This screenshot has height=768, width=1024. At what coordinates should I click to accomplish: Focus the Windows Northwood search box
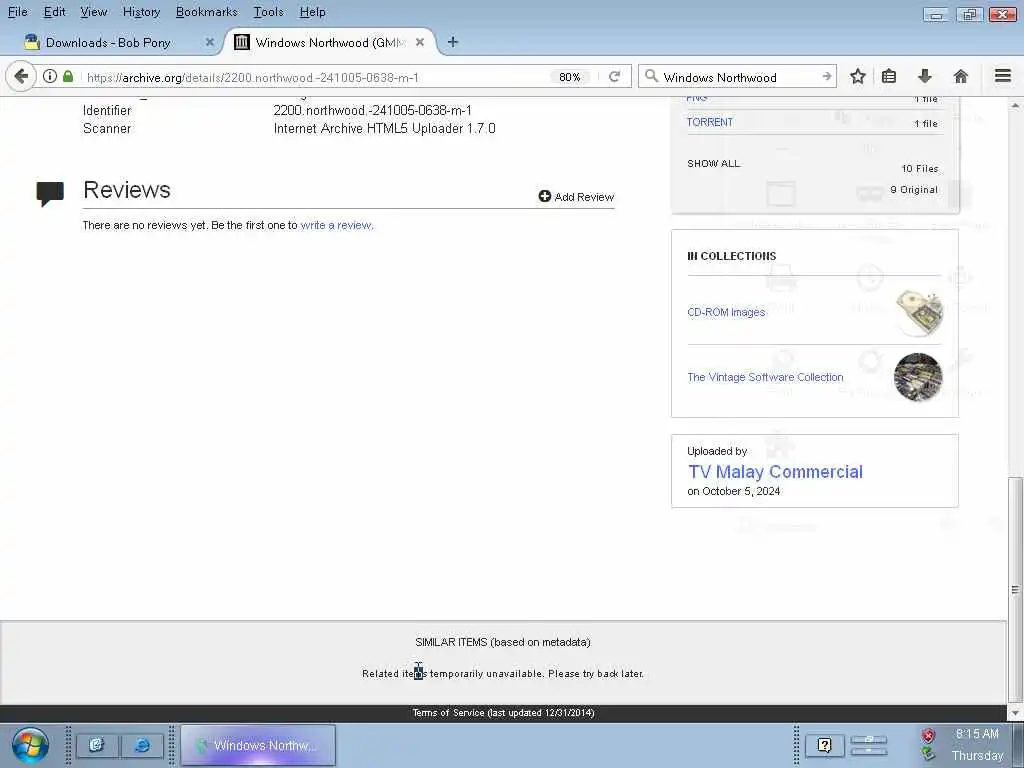(x=738, y=77)
